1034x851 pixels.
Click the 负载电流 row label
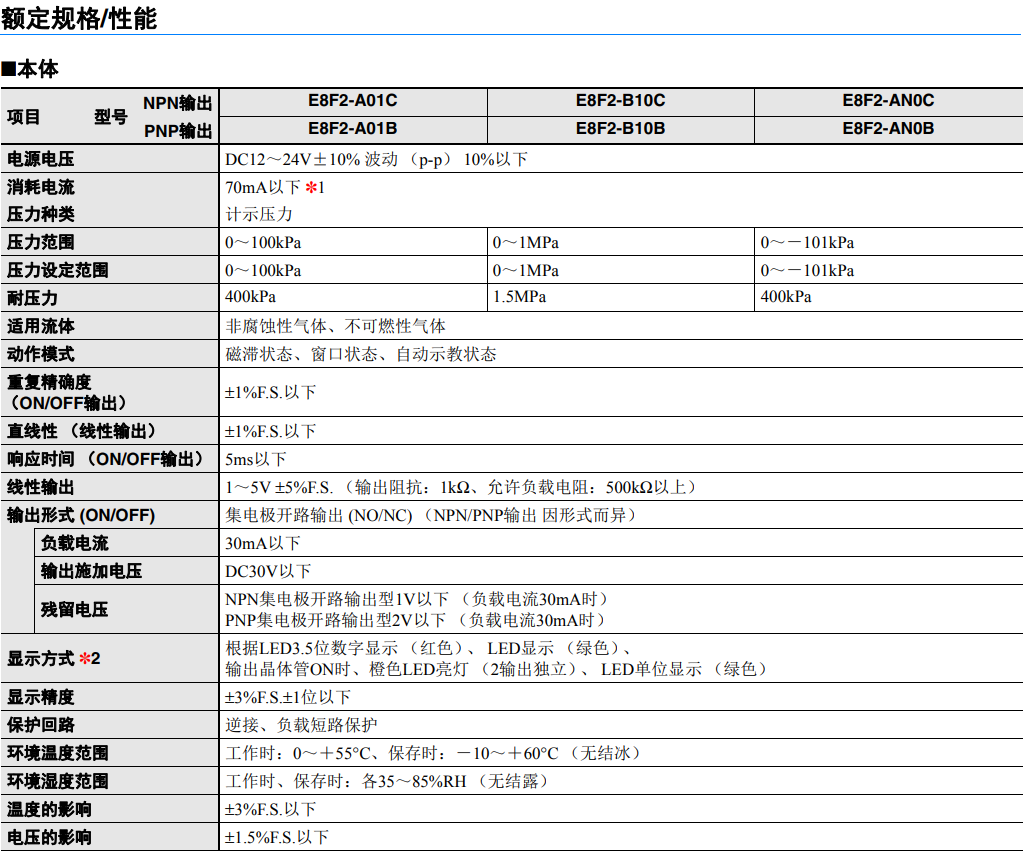pos(75,543)
